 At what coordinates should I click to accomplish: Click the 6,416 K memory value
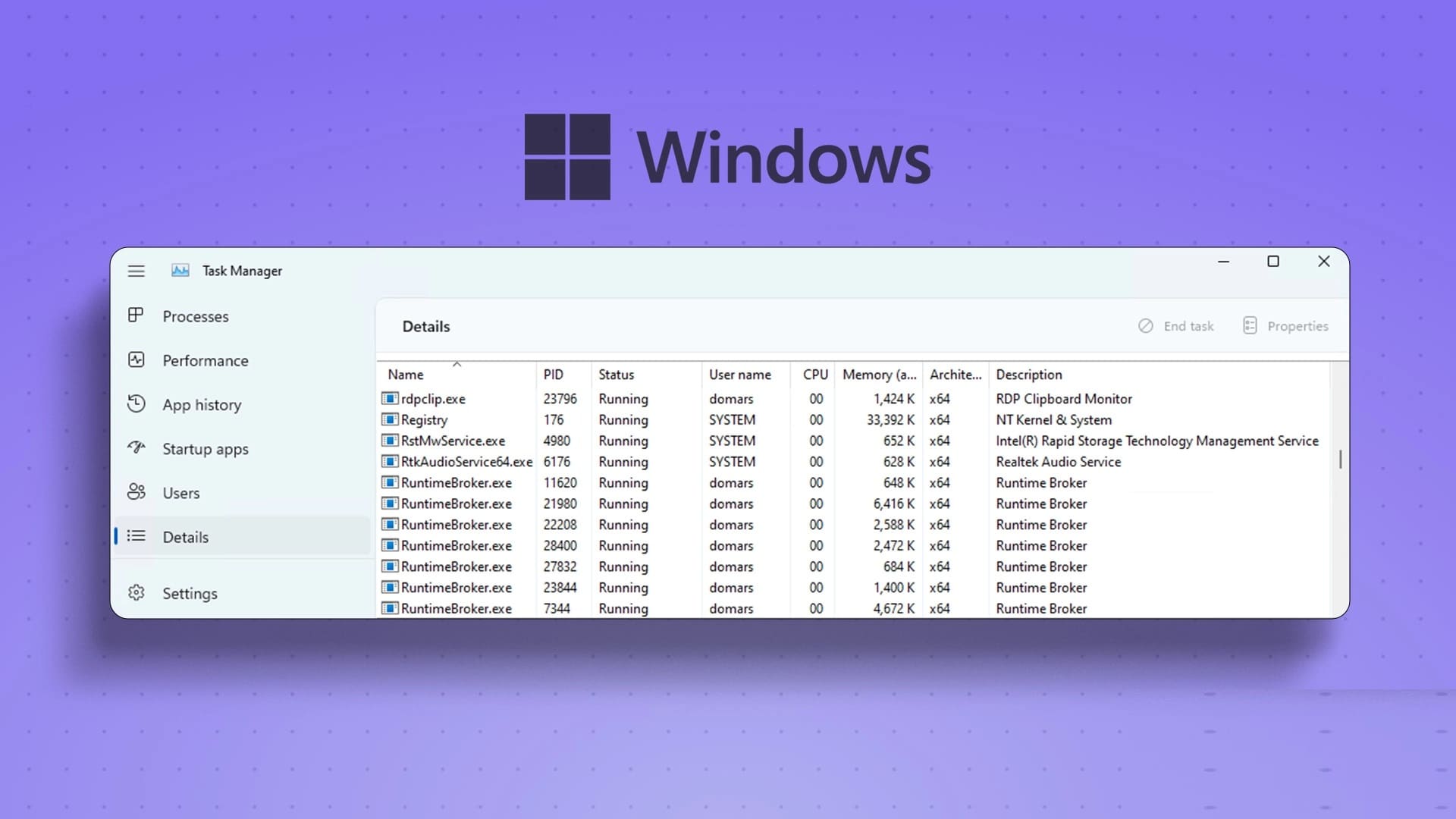coord(893,504)
